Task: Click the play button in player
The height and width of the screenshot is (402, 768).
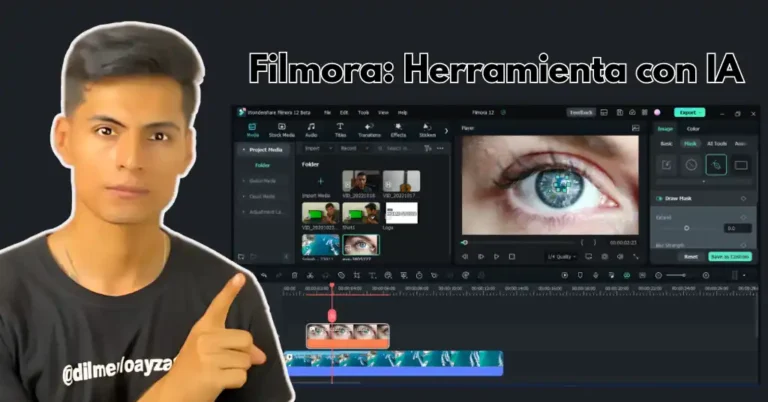Action: 496,257
